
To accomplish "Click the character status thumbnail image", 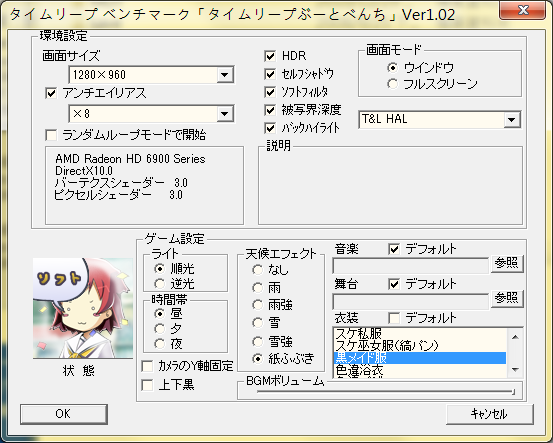I will [x=83, y=308].
